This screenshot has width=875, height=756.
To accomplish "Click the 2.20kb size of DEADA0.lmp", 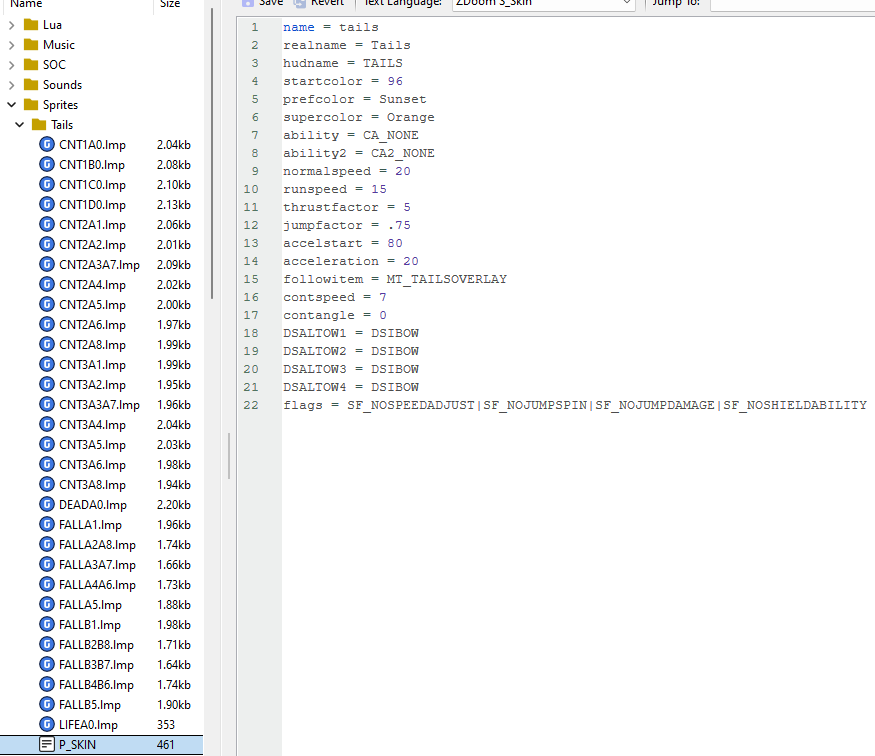I will (174, 505).
